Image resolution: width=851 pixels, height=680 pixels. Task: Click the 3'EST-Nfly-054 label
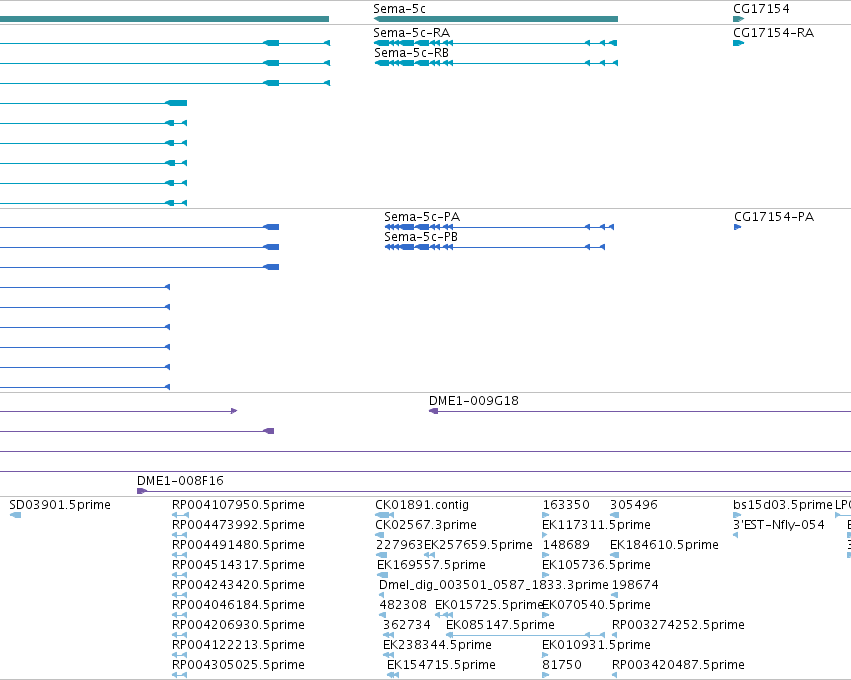(778, 525)
